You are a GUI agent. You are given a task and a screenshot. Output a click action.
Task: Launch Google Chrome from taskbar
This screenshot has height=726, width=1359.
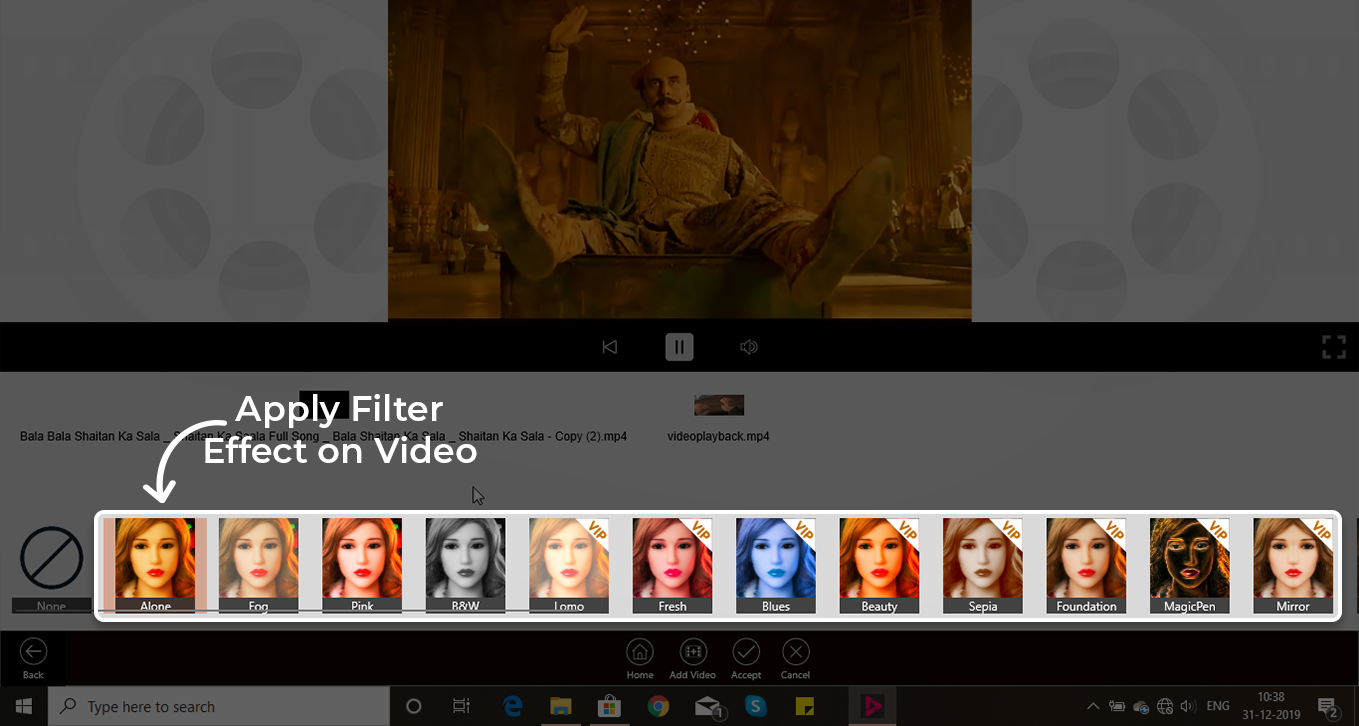pos(657,706)
